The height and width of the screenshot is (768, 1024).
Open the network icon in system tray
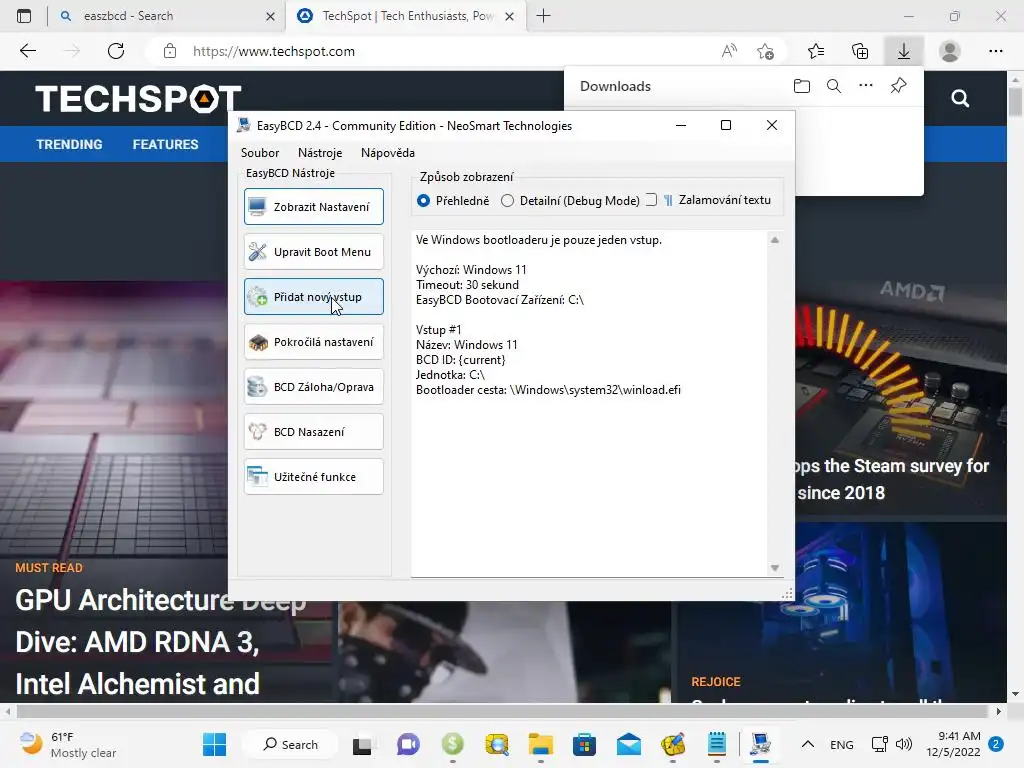pyautogui.click(x=879, y=744)
